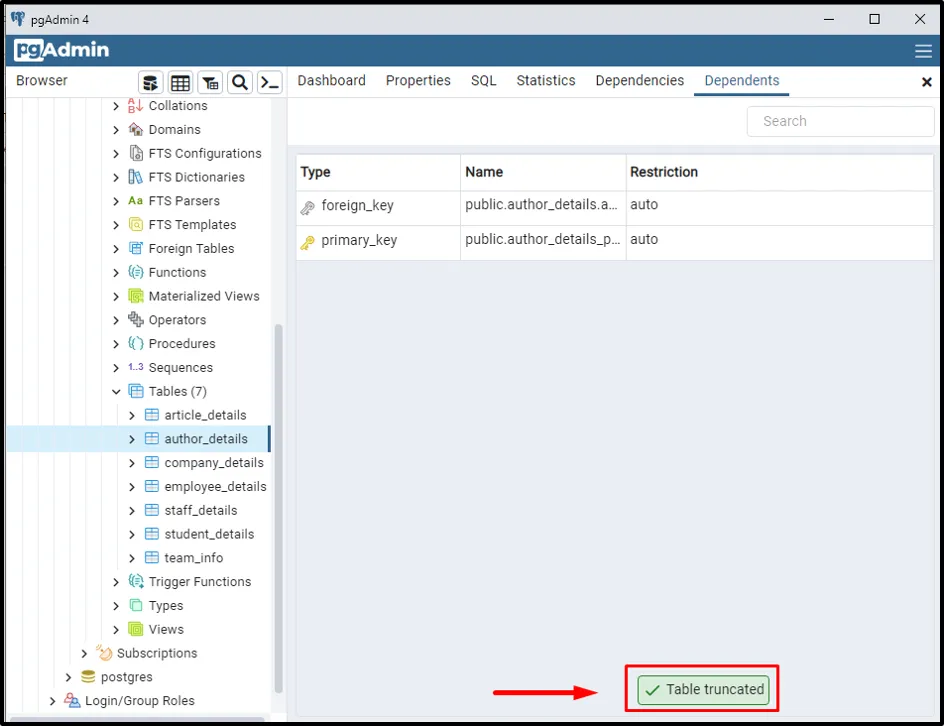Click the Filtered Rows icon in Browser toolbar
Screen dimensions: 944x726
point(210,82)
